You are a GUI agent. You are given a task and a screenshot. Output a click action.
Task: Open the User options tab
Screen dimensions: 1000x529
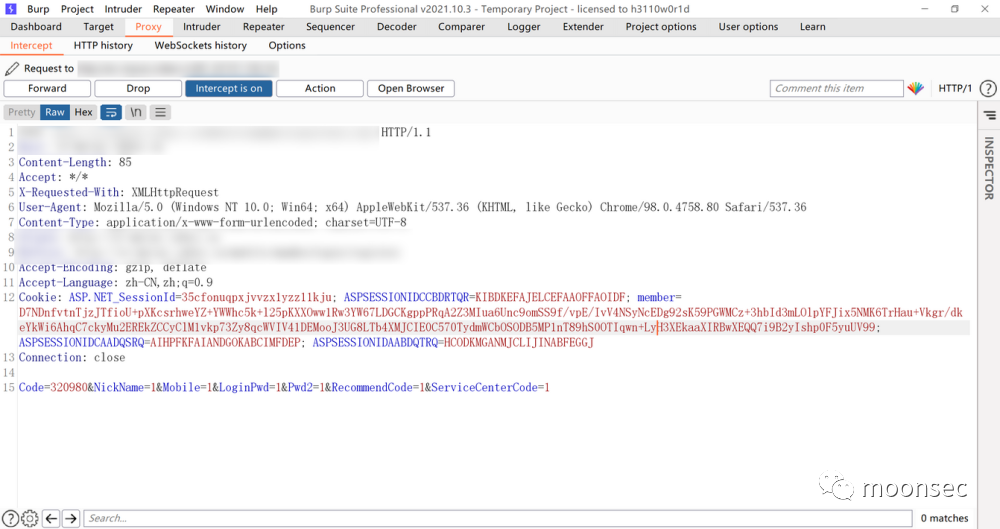[x=748, y=27]
